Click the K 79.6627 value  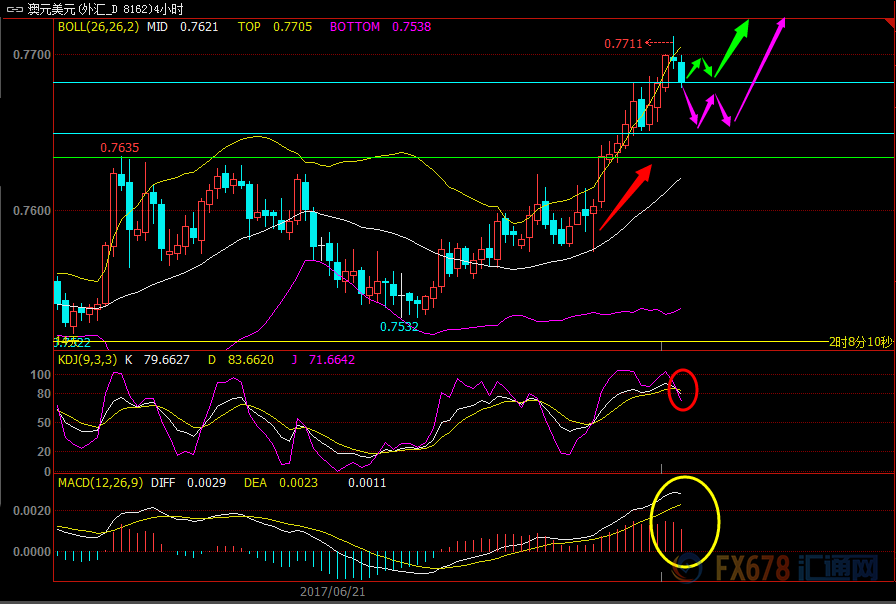157,360
